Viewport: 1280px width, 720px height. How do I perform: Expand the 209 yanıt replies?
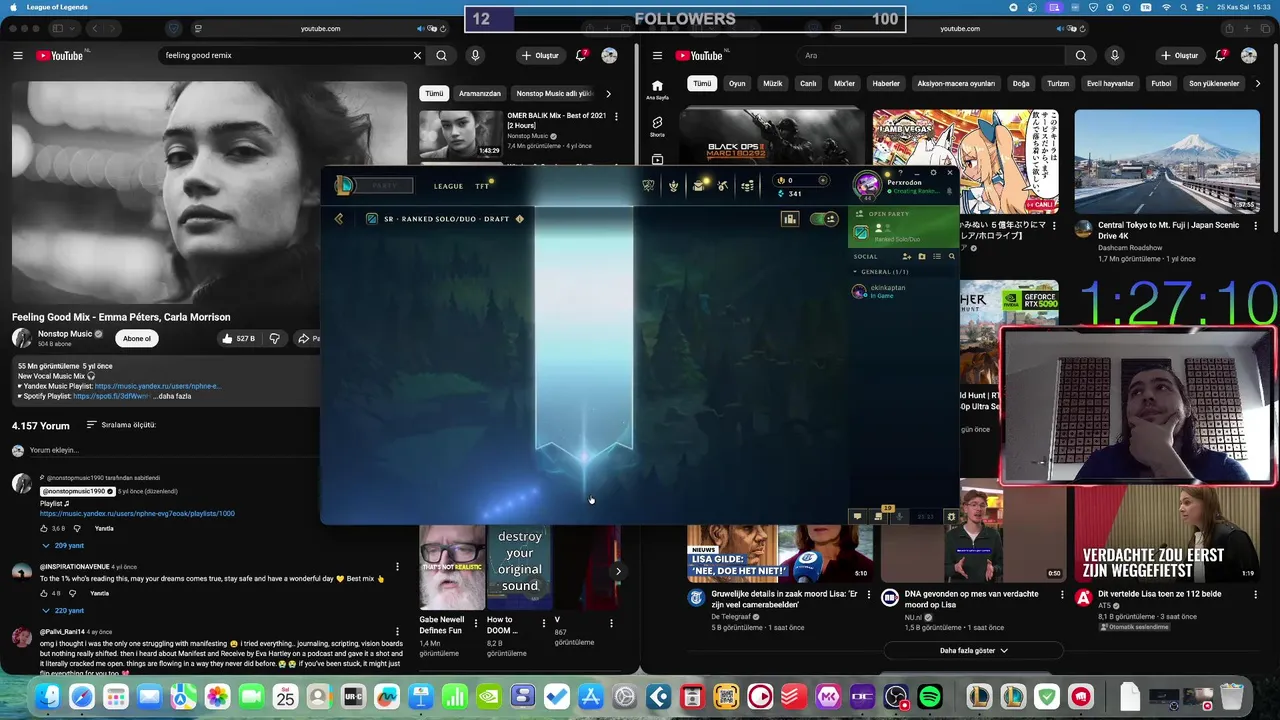(63, 546)
